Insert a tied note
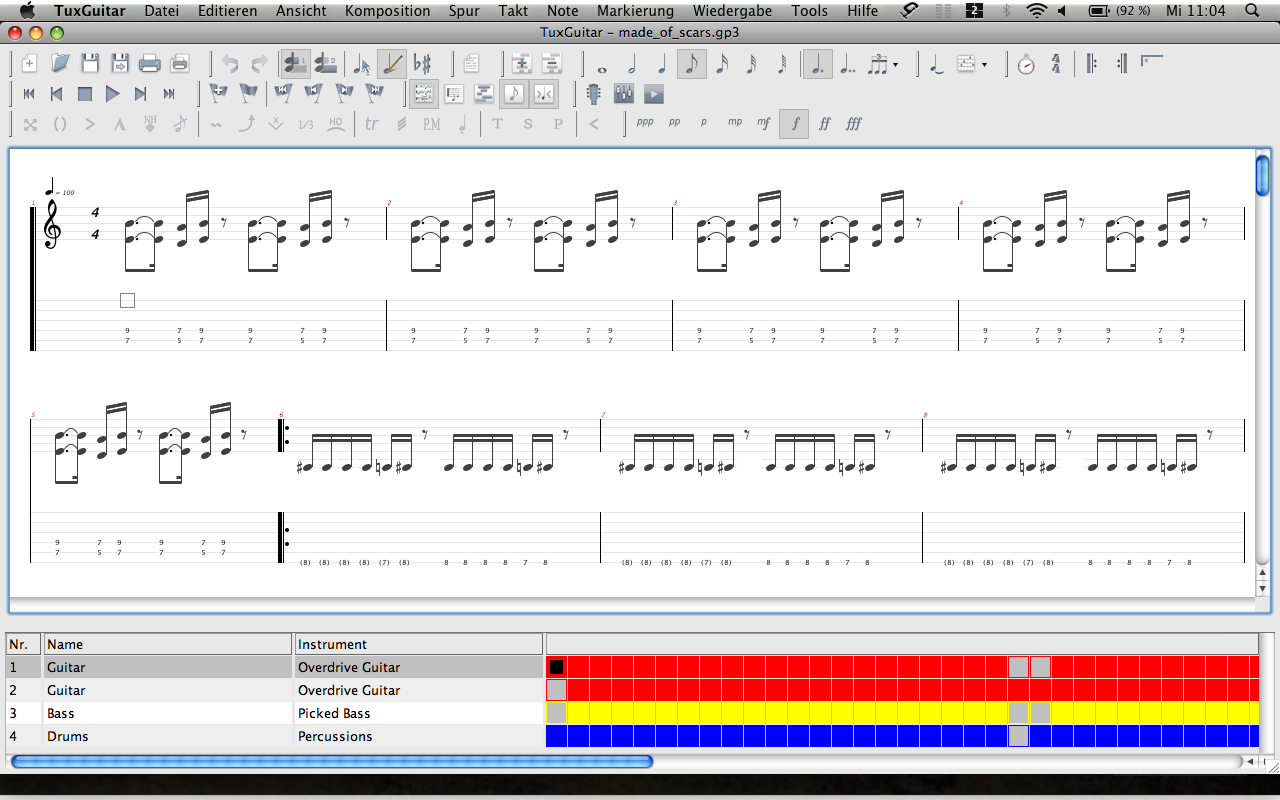 click(x=936, y=64)
